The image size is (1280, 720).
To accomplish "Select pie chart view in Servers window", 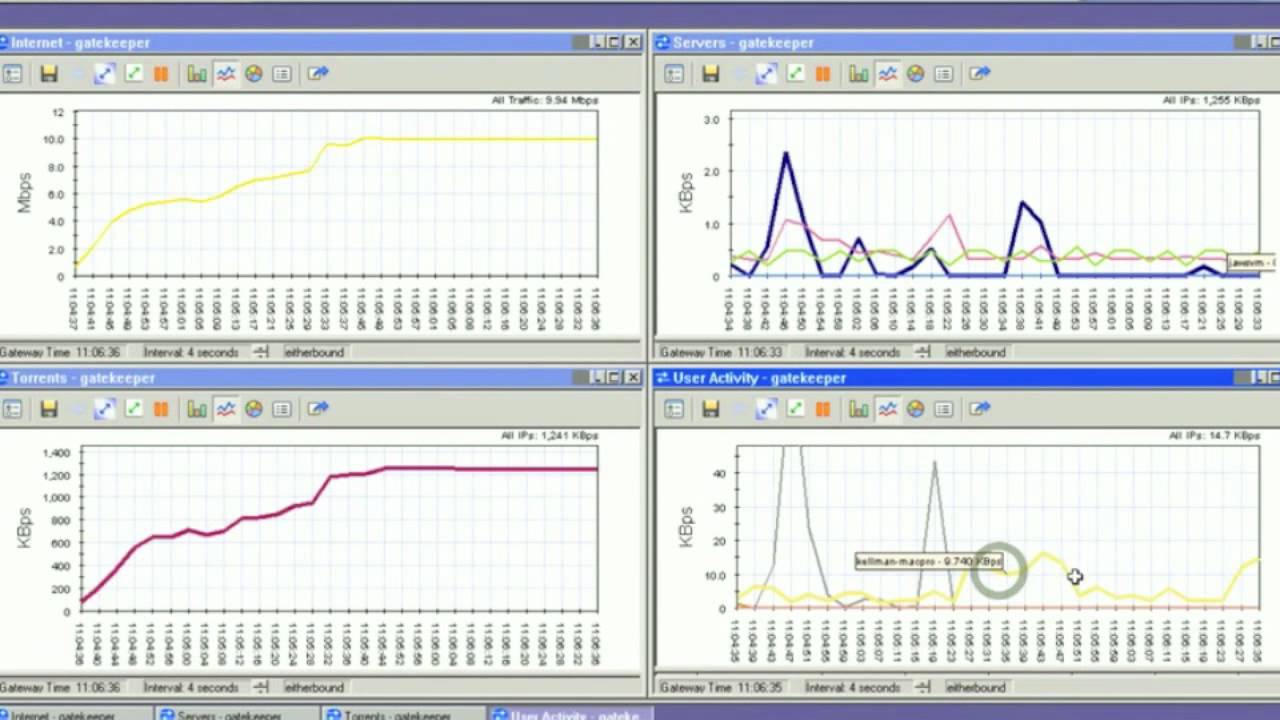I will (x=916, y=74).
